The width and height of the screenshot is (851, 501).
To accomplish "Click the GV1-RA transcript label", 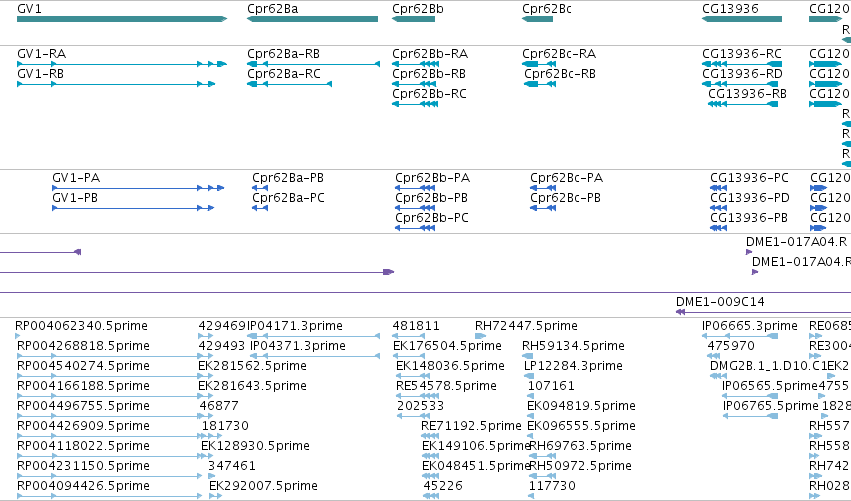I will [42, 54].
